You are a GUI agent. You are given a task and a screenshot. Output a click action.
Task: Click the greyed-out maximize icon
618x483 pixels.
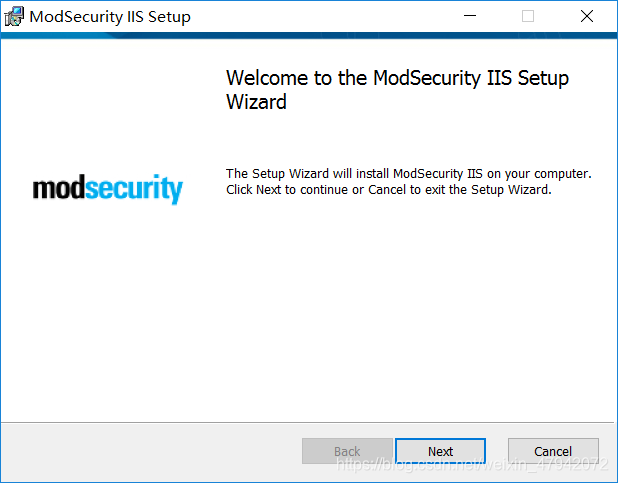[528, 16]
